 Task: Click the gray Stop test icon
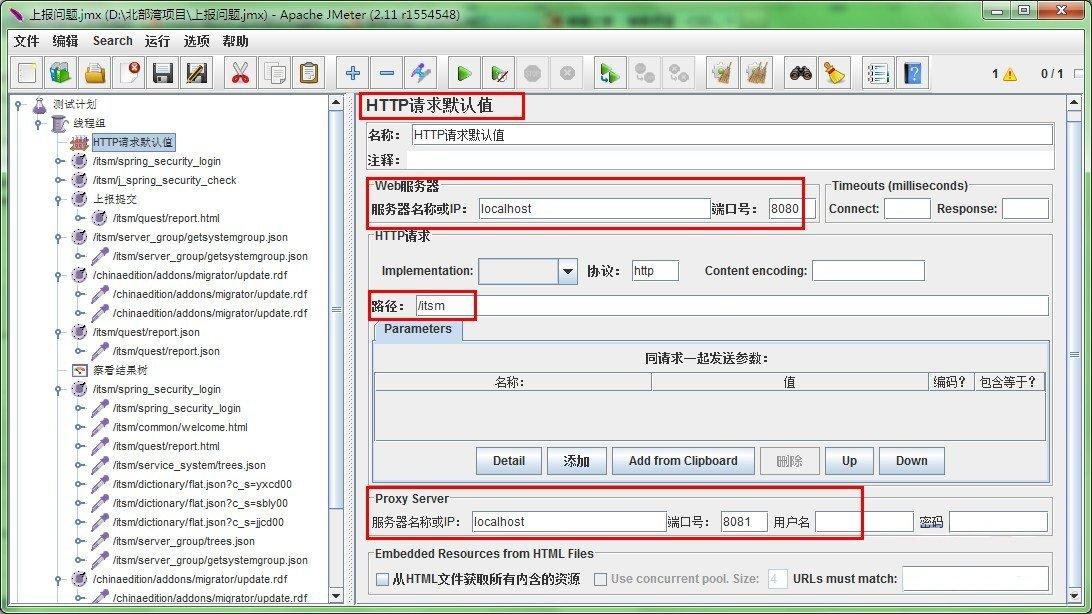[x=533, y=72]
